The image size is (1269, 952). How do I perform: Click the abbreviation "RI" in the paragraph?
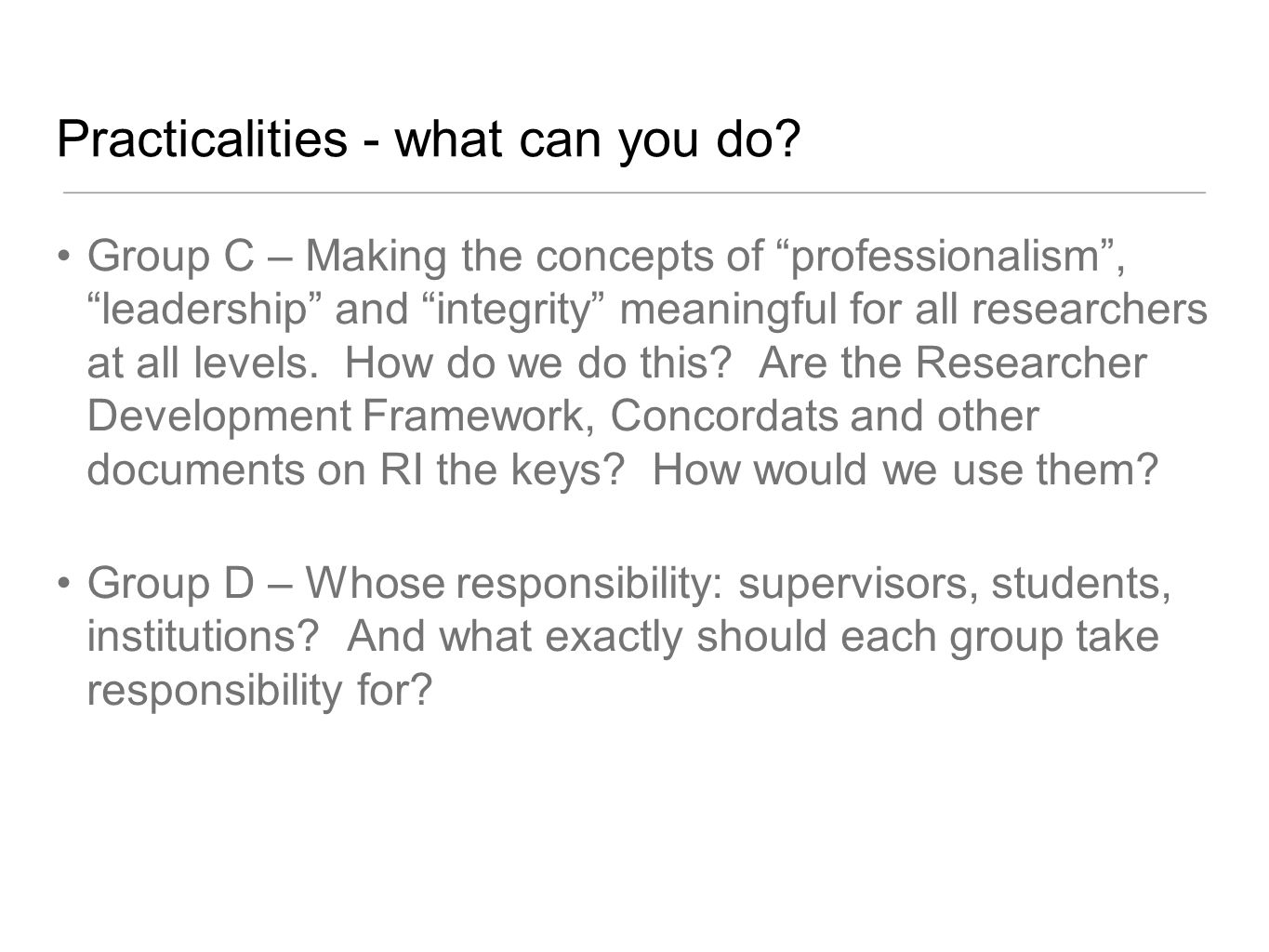tap(403, 471)
